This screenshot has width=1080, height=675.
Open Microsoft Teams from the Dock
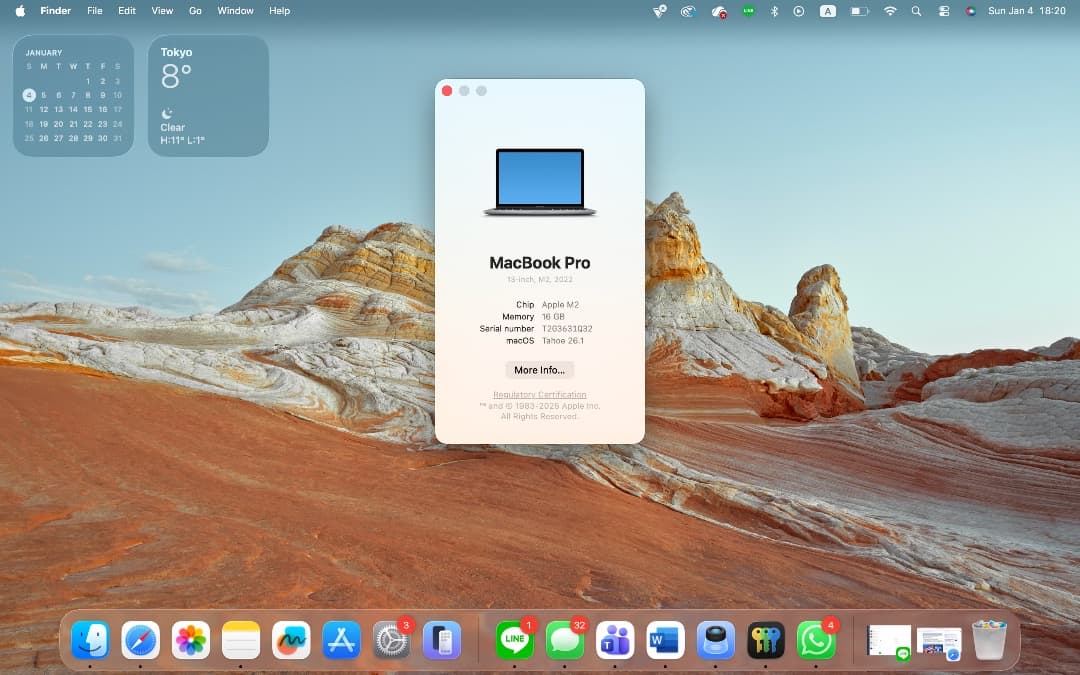[615, 640]
